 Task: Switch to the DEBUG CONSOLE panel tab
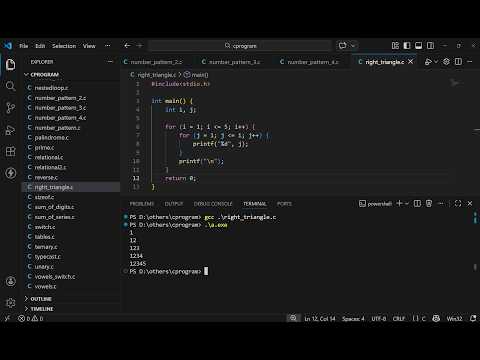[x=213, y=204]
